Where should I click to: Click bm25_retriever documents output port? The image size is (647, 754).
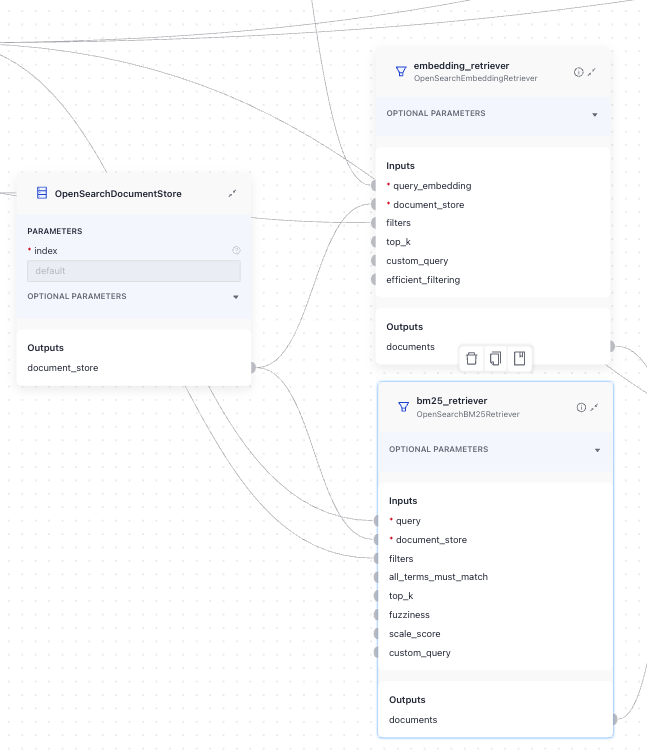pyautogui.click(x=614, y=719)
